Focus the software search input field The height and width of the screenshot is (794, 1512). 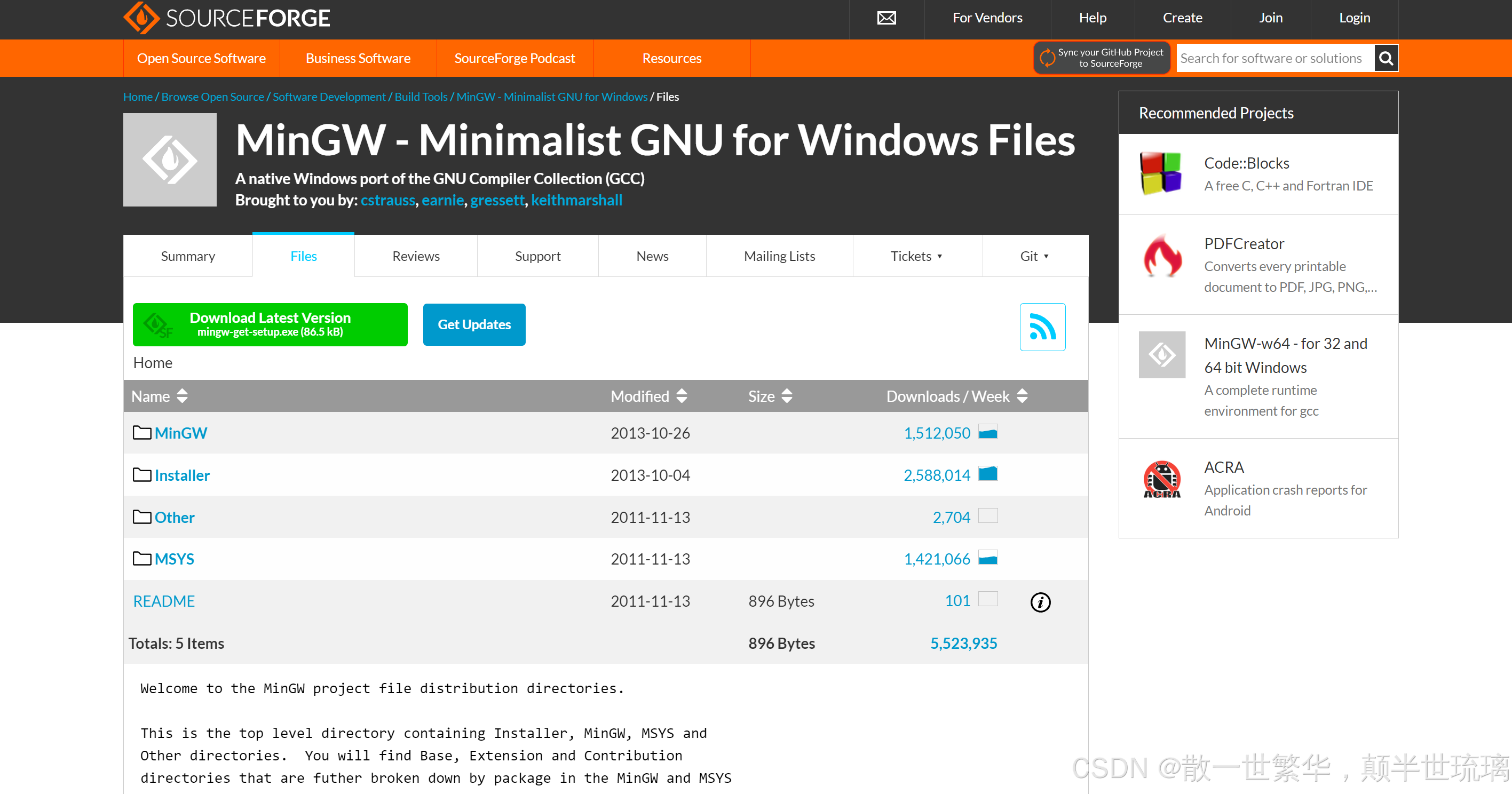tap(1275, 58)
